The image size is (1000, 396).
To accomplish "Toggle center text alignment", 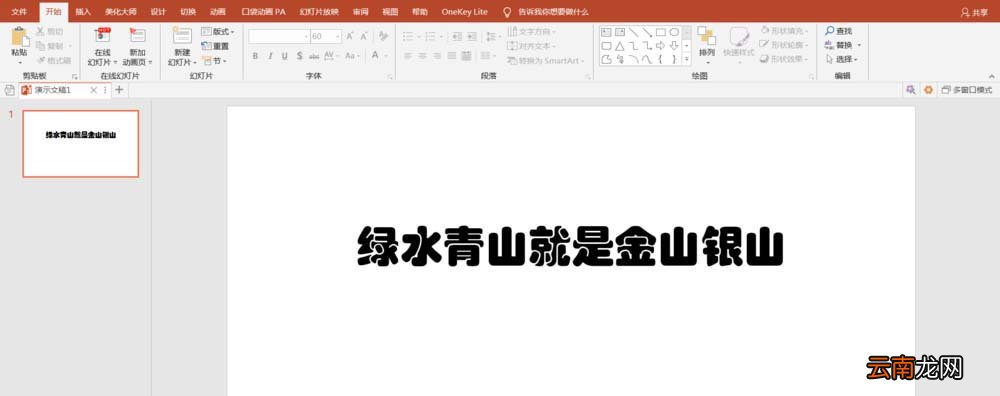I will pyautogui.click(x=423, y=56).
